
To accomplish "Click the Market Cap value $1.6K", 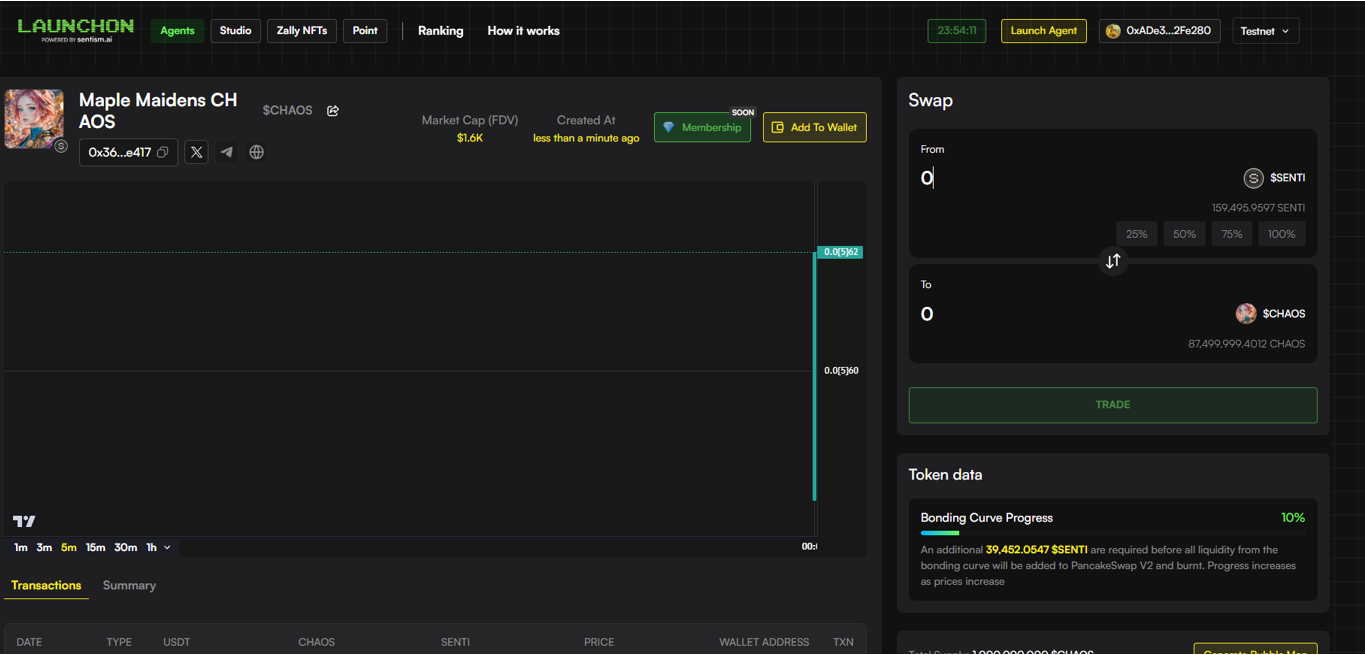I will point(470,138).
